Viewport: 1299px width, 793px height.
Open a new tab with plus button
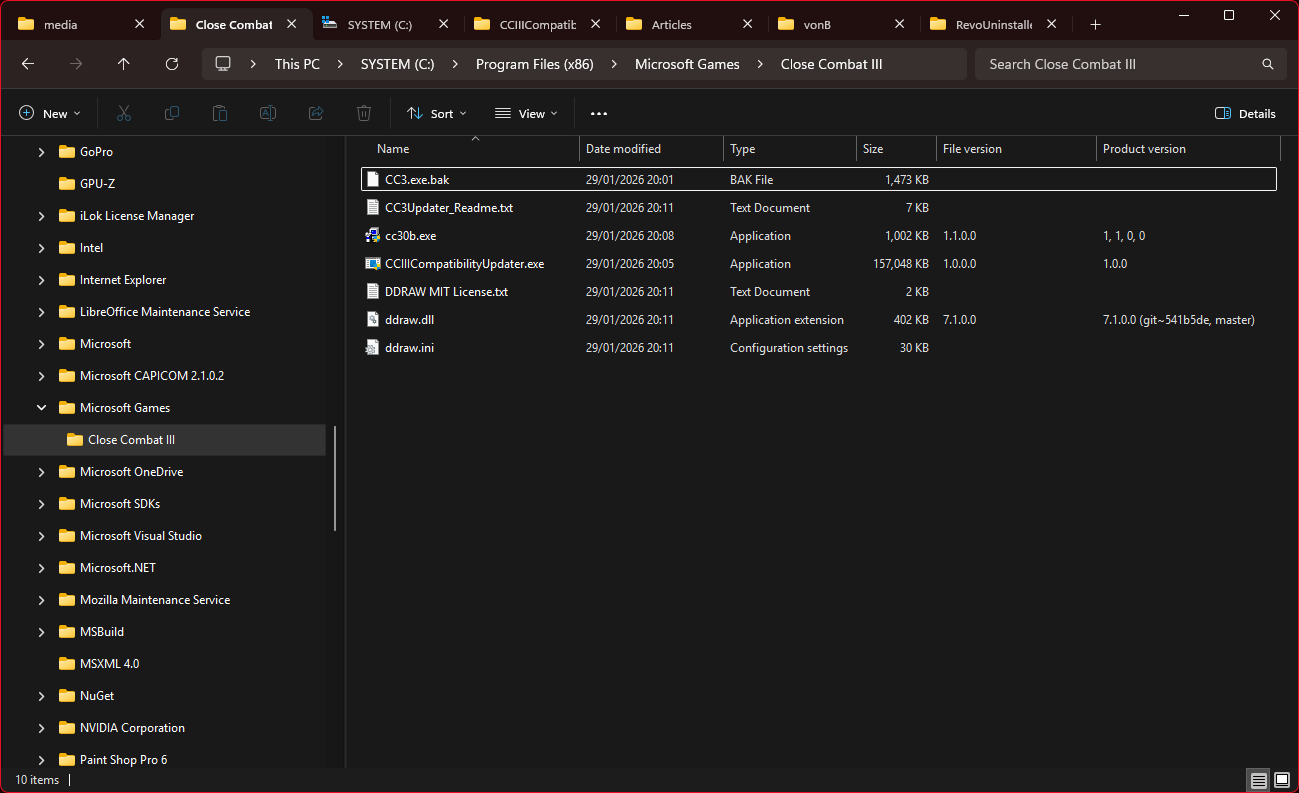coord(1095,24)
